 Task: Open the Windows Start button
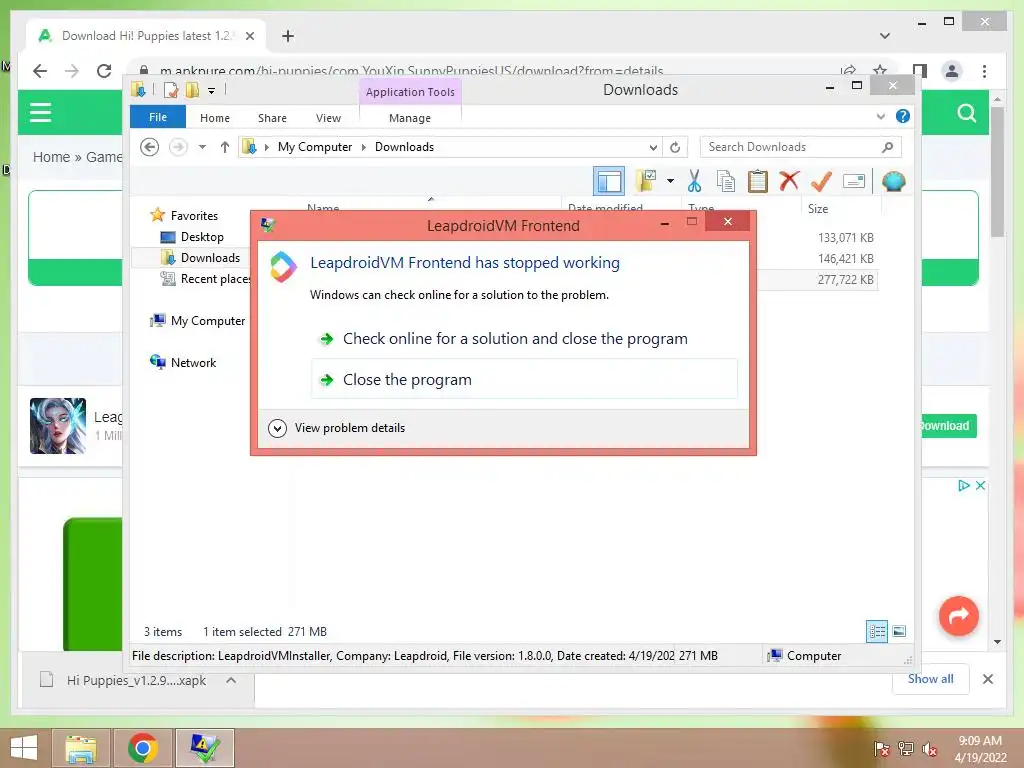click(24, 748)
